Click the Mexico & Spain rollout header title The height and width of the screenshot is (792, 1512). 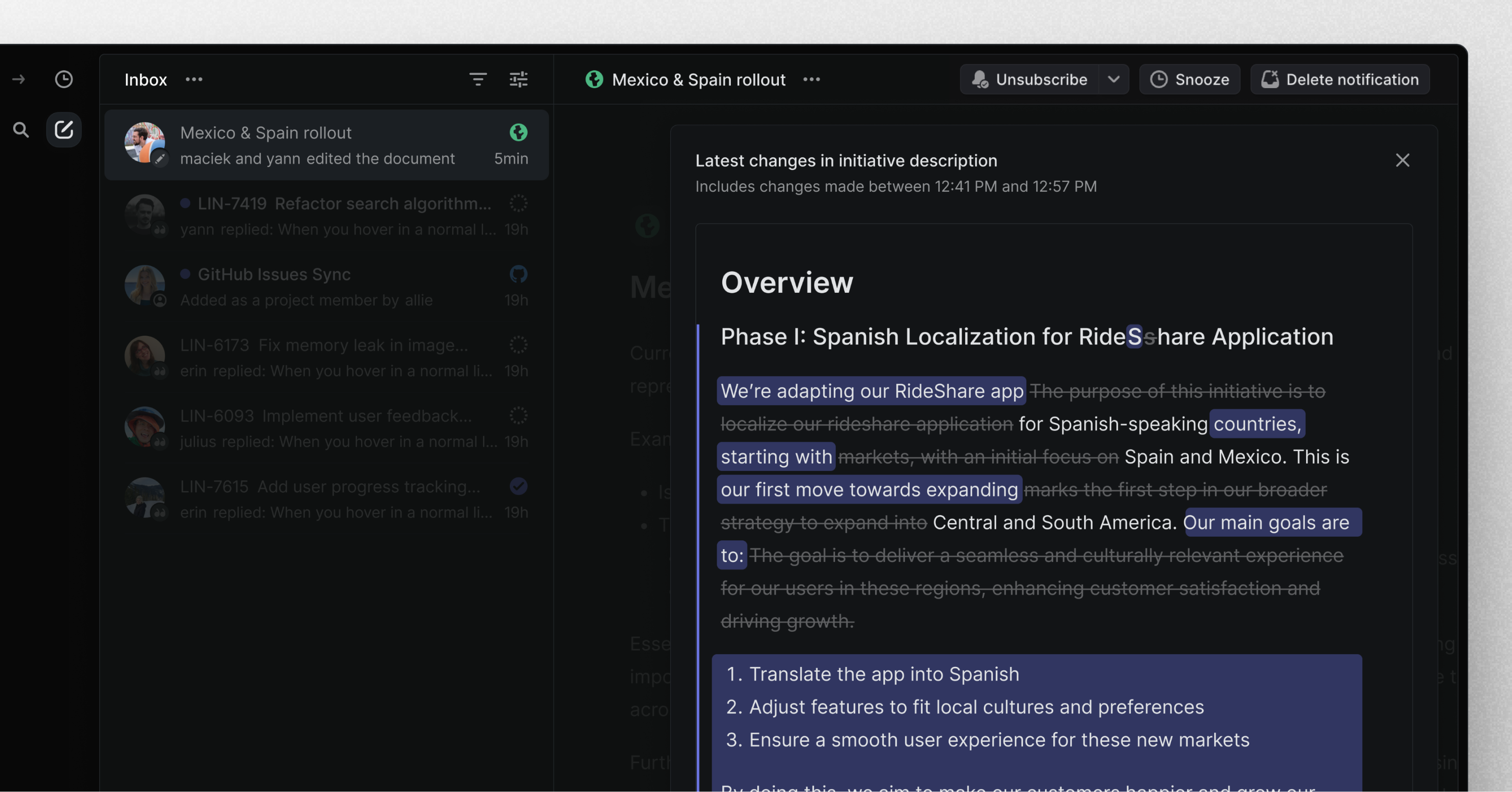click(x=698, y=79)
